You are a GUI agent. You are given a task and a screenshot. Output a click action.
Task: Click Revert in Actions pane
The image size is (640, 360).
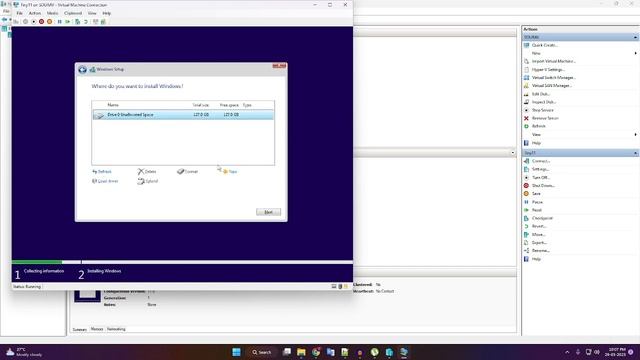539,226
